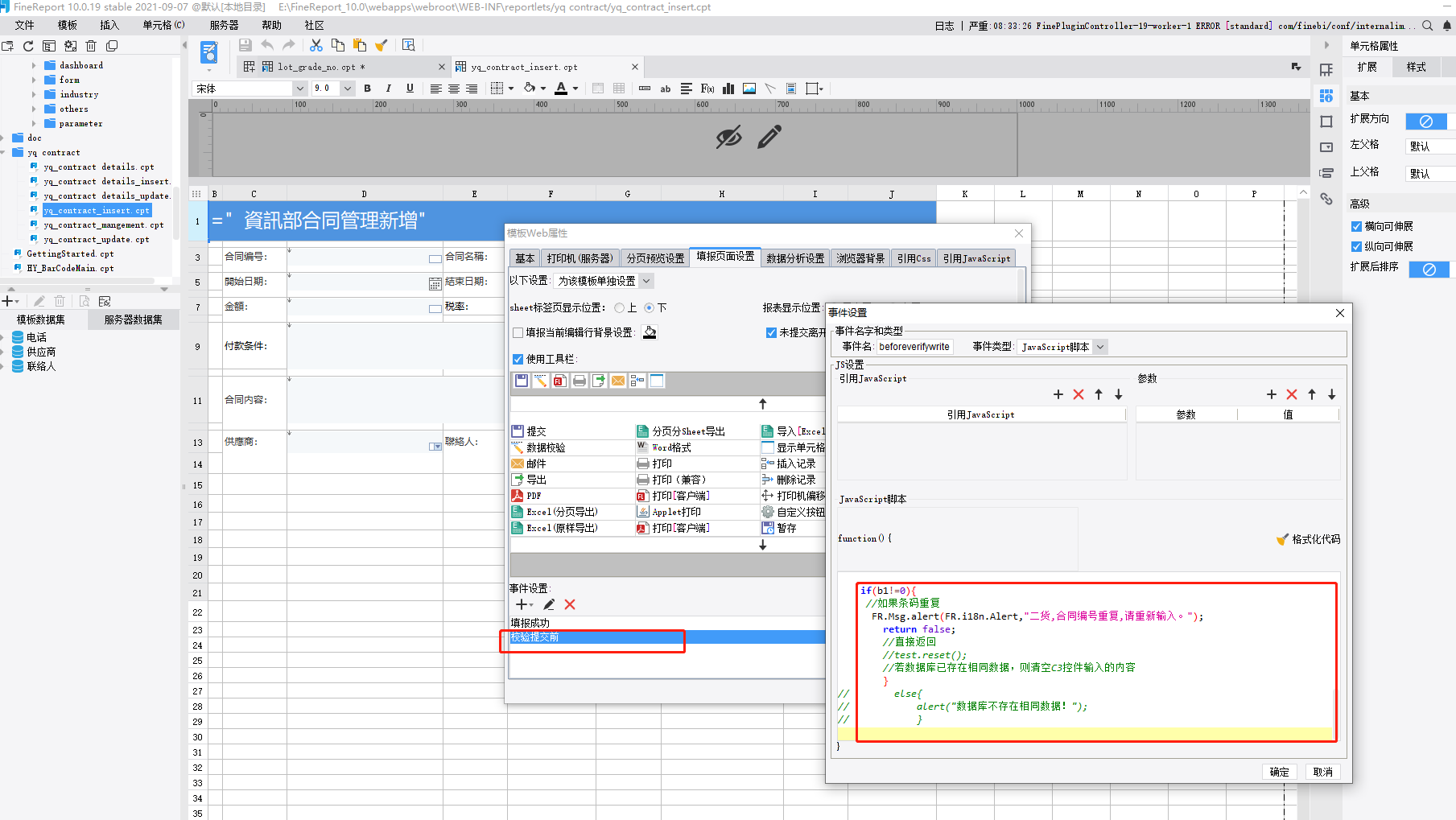Click the delete trash icon in the file panel

(91, 46)
